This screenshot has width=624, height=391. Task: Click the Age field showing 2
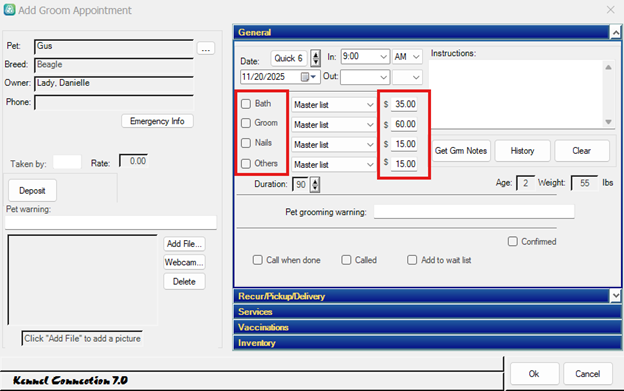525,183
